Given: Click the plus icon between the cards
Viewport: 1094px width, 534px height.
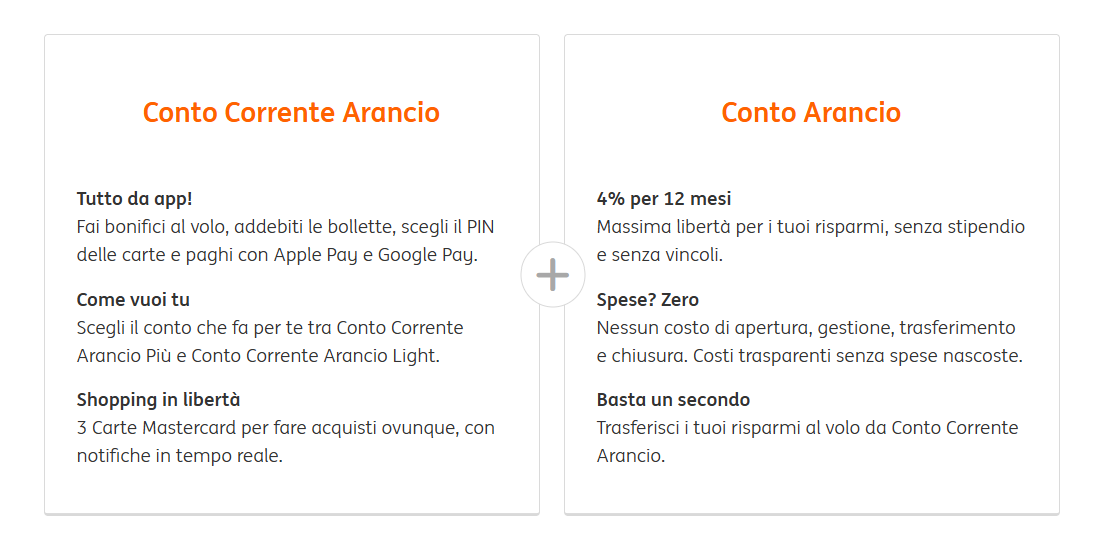Looking at the screenshot, I should coord(552,274).
